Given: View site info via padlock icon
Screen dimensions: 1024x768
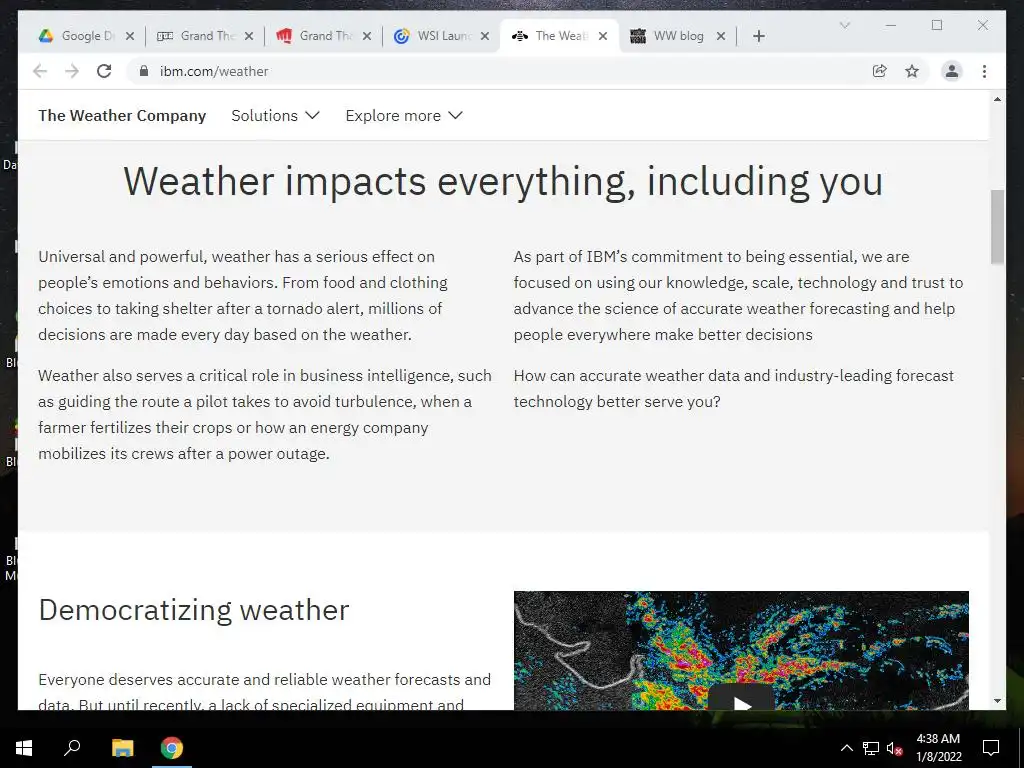Looking at the screenshot, I should (144, 71).
